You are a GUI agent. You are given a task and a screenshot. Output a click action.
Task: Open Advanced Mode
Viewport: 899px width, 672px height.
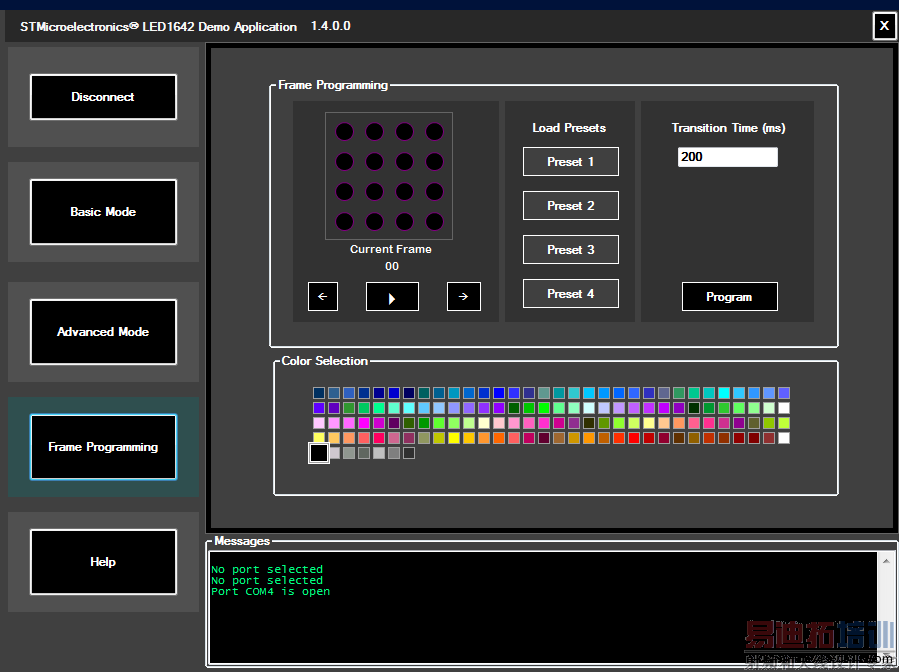[x=103, y=332]
